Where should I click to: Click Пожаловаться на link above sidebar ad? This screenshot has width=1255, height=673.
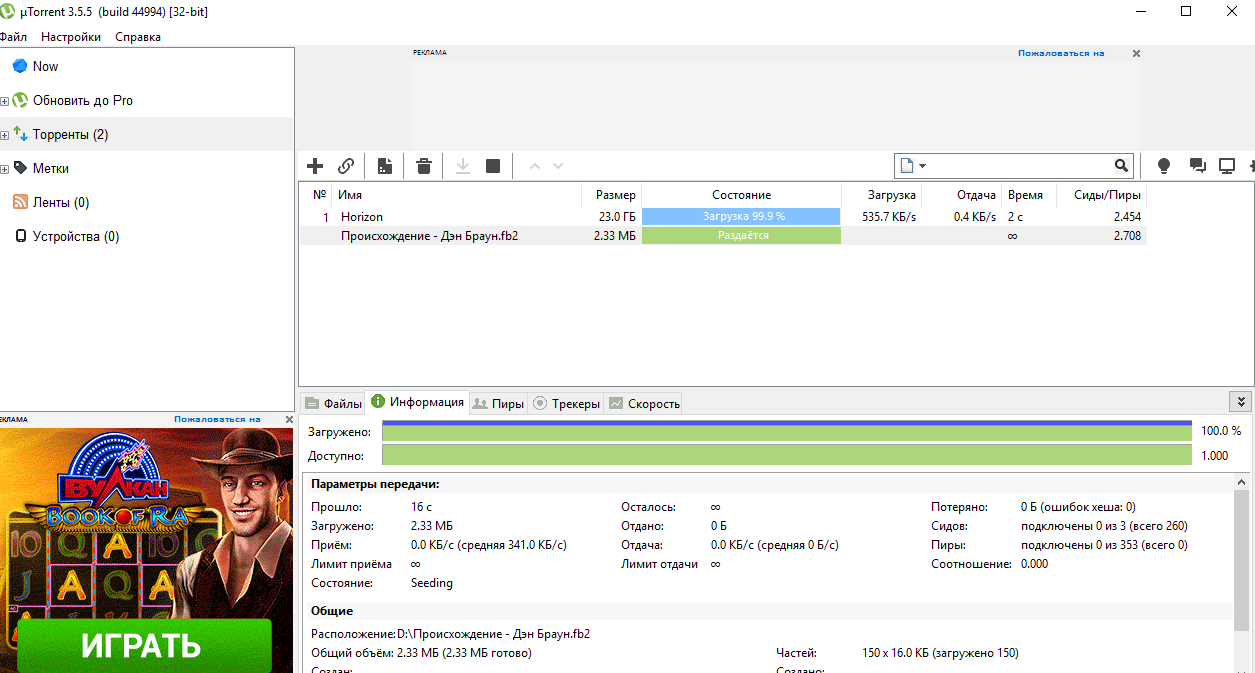click(217, 419)
